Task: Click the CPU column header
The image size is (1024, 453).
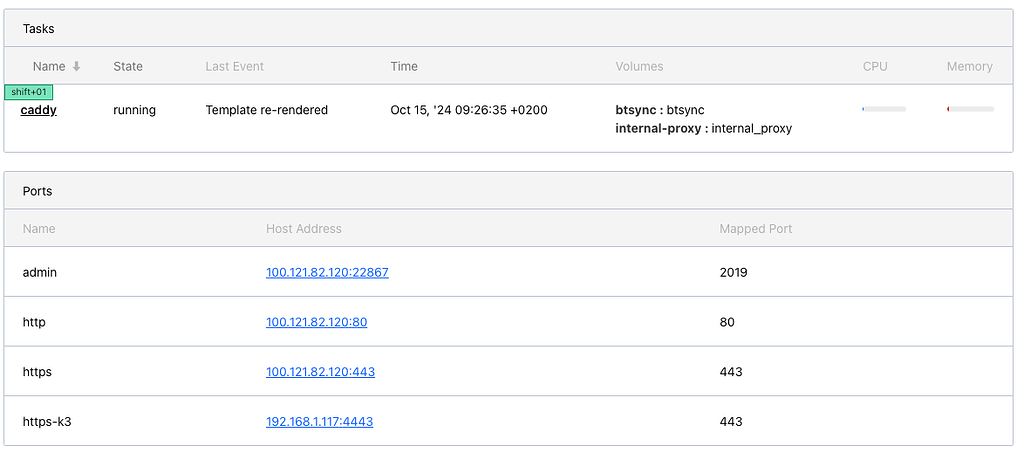Action: 875,67
